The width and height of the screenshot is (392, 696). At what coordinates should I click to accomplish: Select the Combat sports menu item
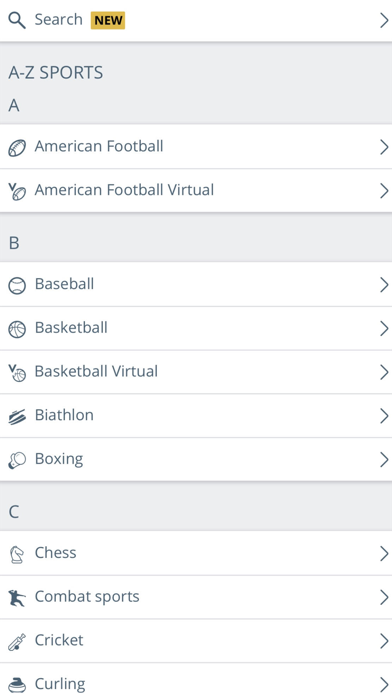(x=196, y=597)
